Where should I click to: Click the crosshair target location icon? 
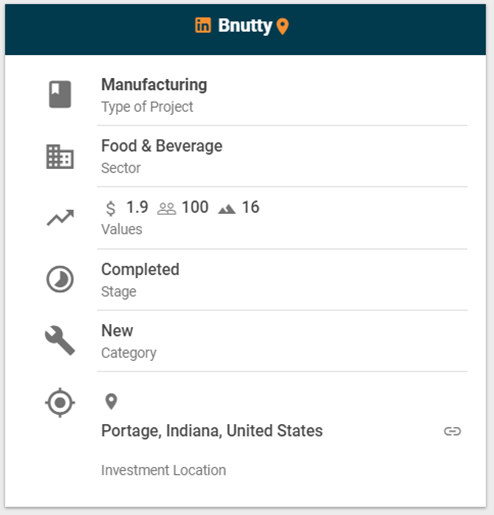(x=60, y=402)
